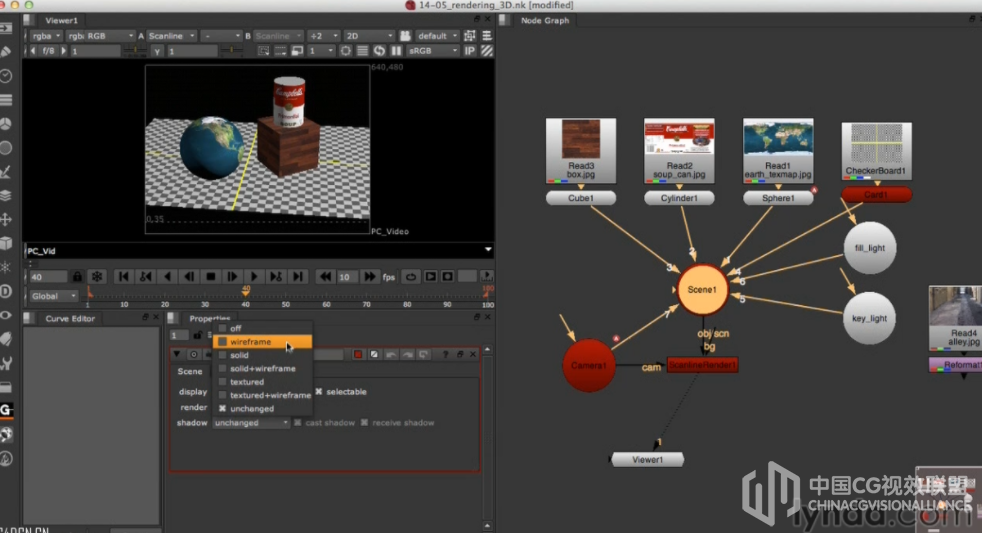Click the proxy mode toggle icon
Screen dimensions: 982x533
[x=297, y=51]
